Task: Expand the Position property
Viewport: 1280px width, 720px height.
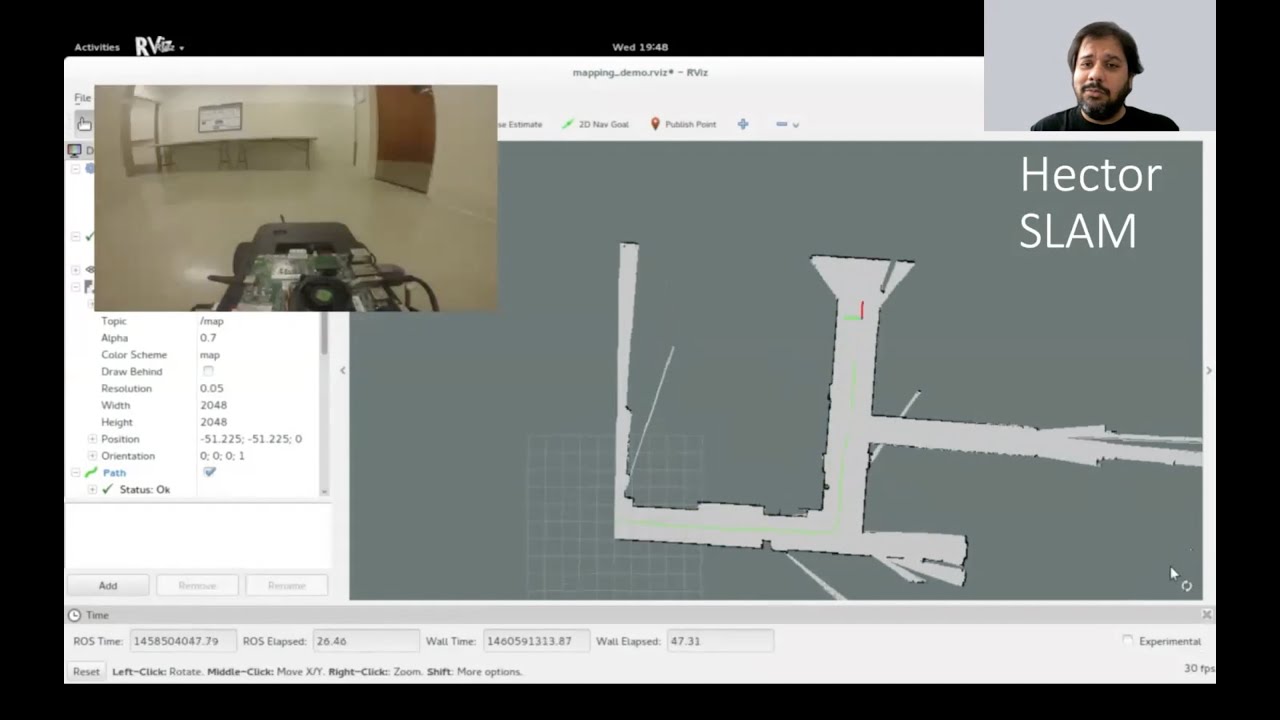Action: [x=92, y=439]
